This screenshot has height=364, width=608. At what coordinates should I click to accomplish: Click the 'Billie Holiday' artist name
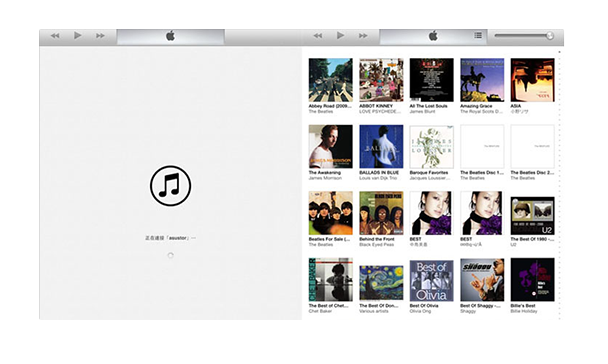524,311
